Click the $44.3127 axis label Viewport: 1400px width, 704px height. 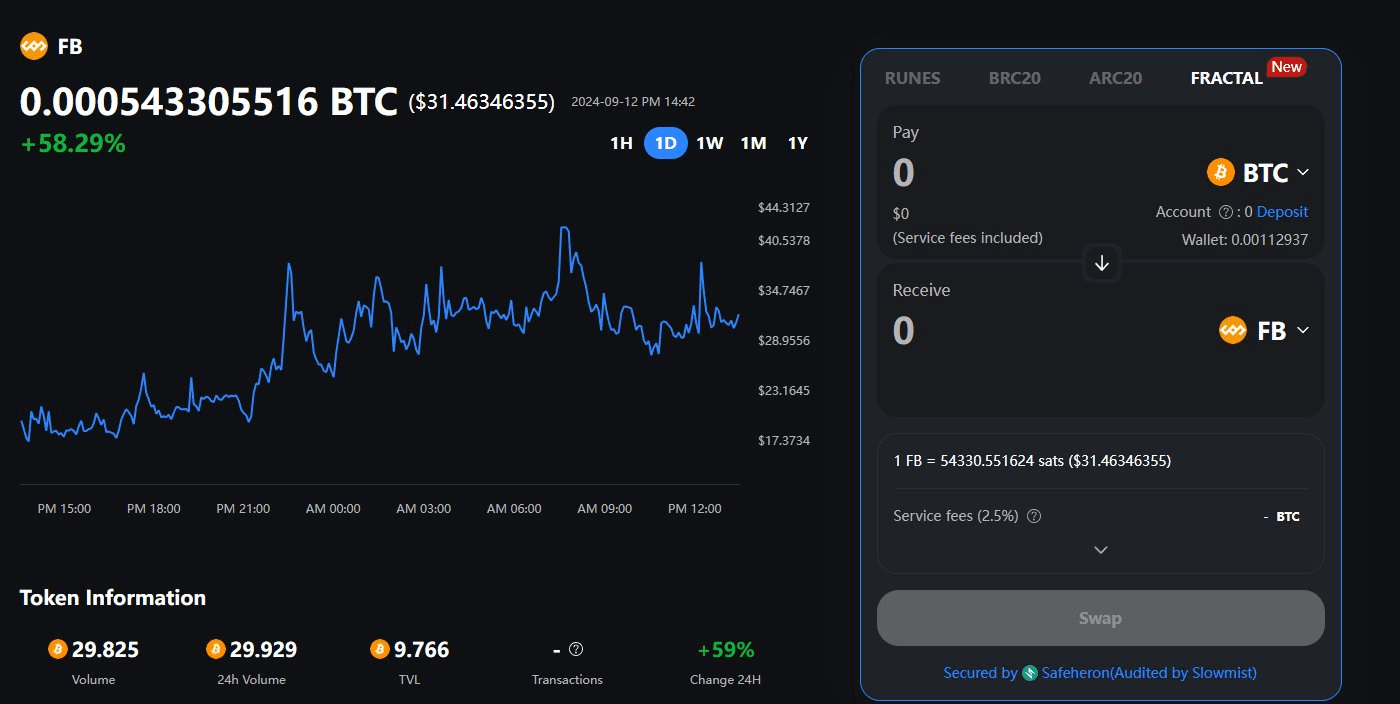click(x=784, y=208)
